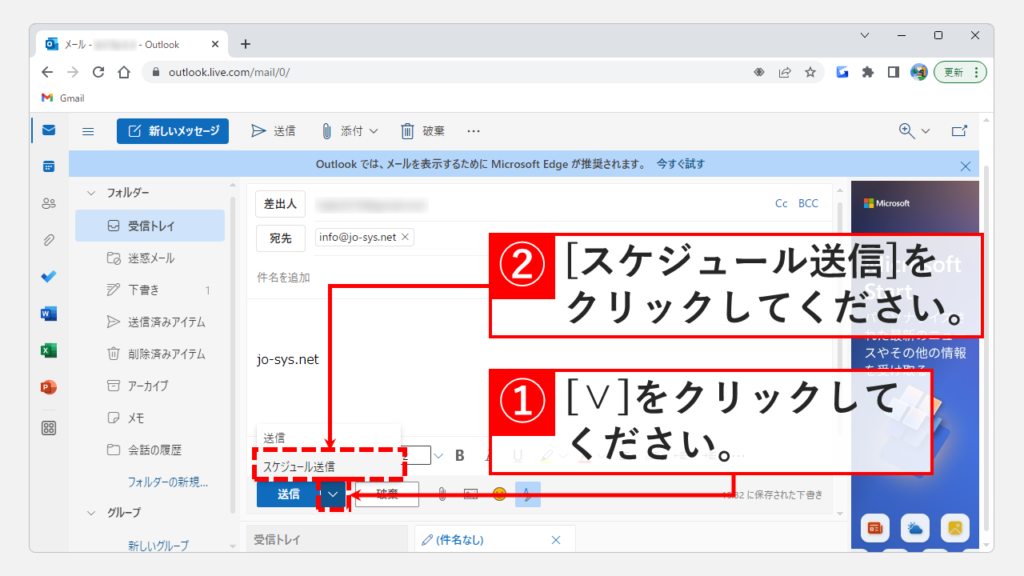Expand the send options dropdown arrow
This screenshot has height=576, width=1024.
pos(334,493)
